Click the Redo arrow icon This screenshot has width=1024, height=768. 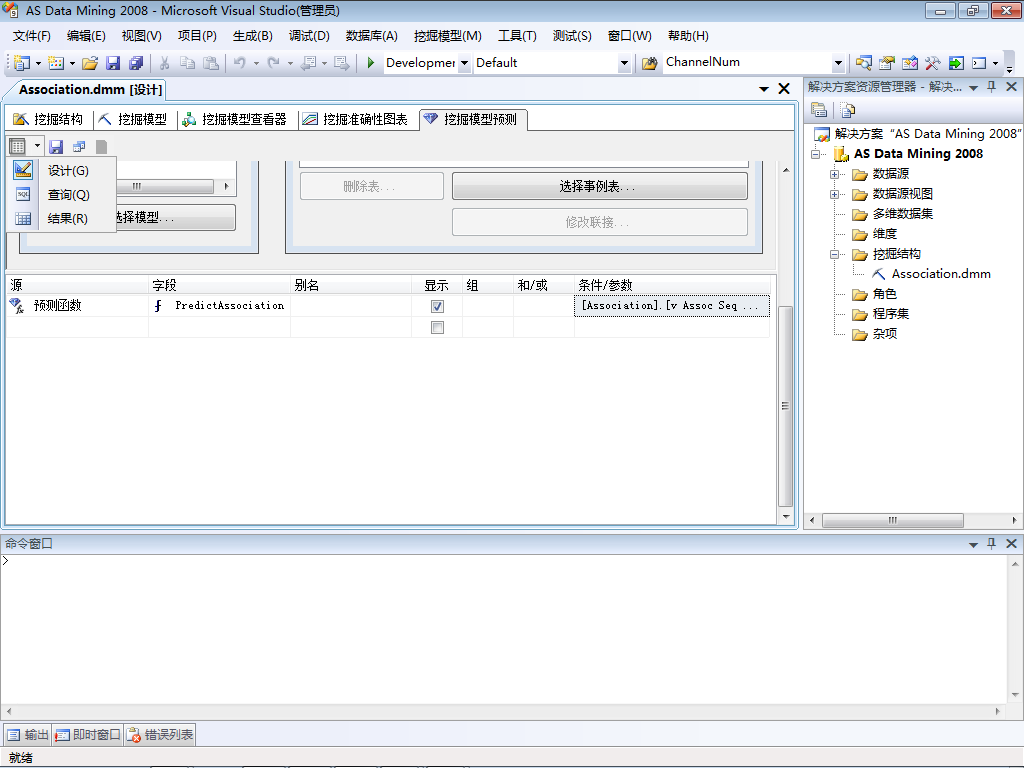coord(274,63)
